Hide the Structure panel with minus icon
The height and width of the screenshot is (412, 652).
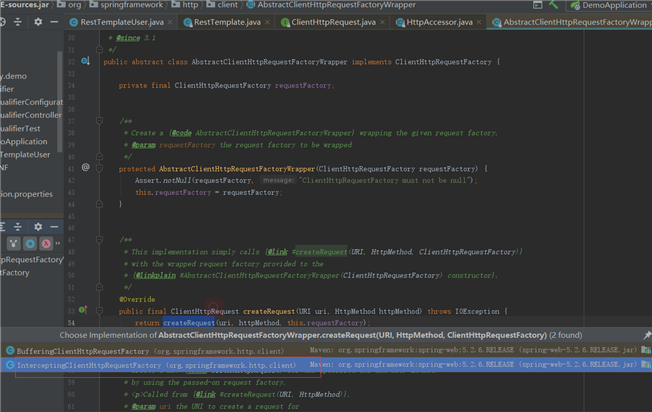(x=54, y=227)
